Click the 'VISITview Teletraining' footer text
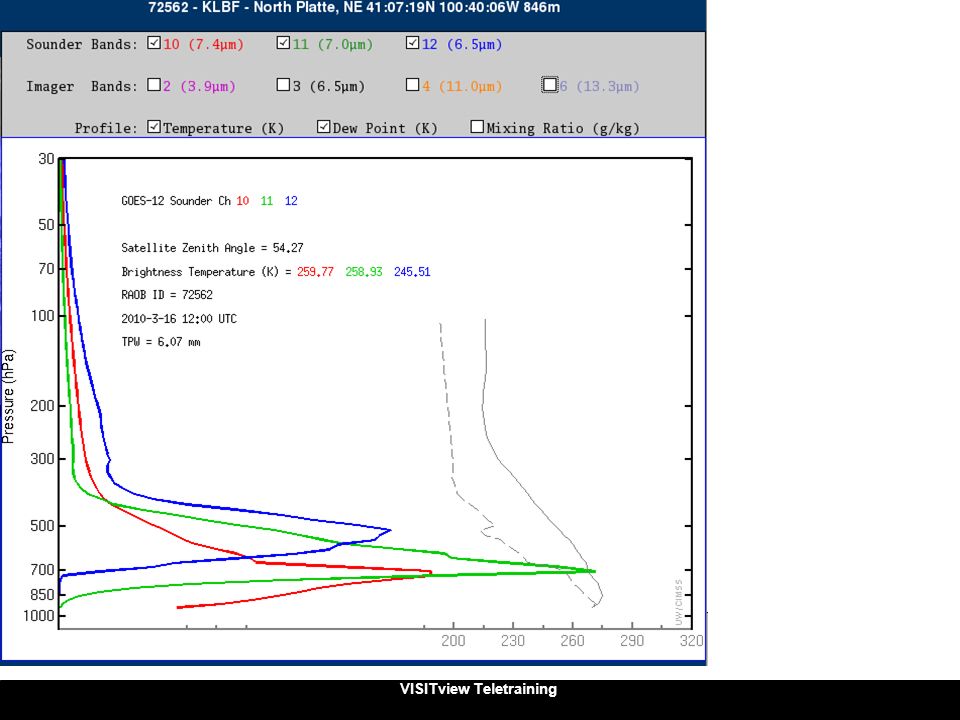Viewport: 960px width, 720px height. (x=478, y=689)
